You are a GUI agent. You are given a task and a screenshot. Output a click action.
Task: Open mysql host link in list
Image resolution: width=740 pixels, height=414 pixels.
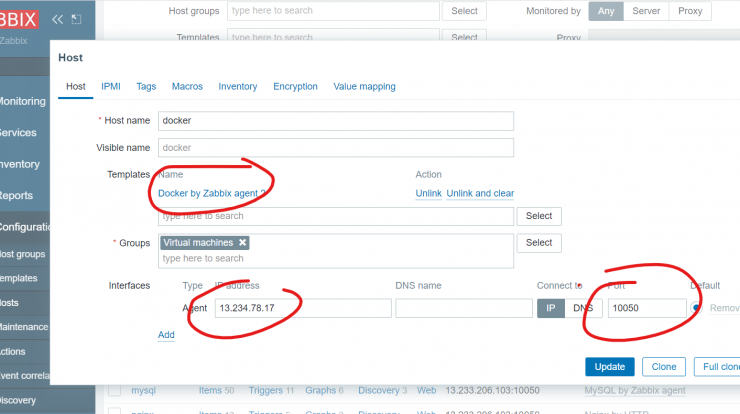(143, 390)
